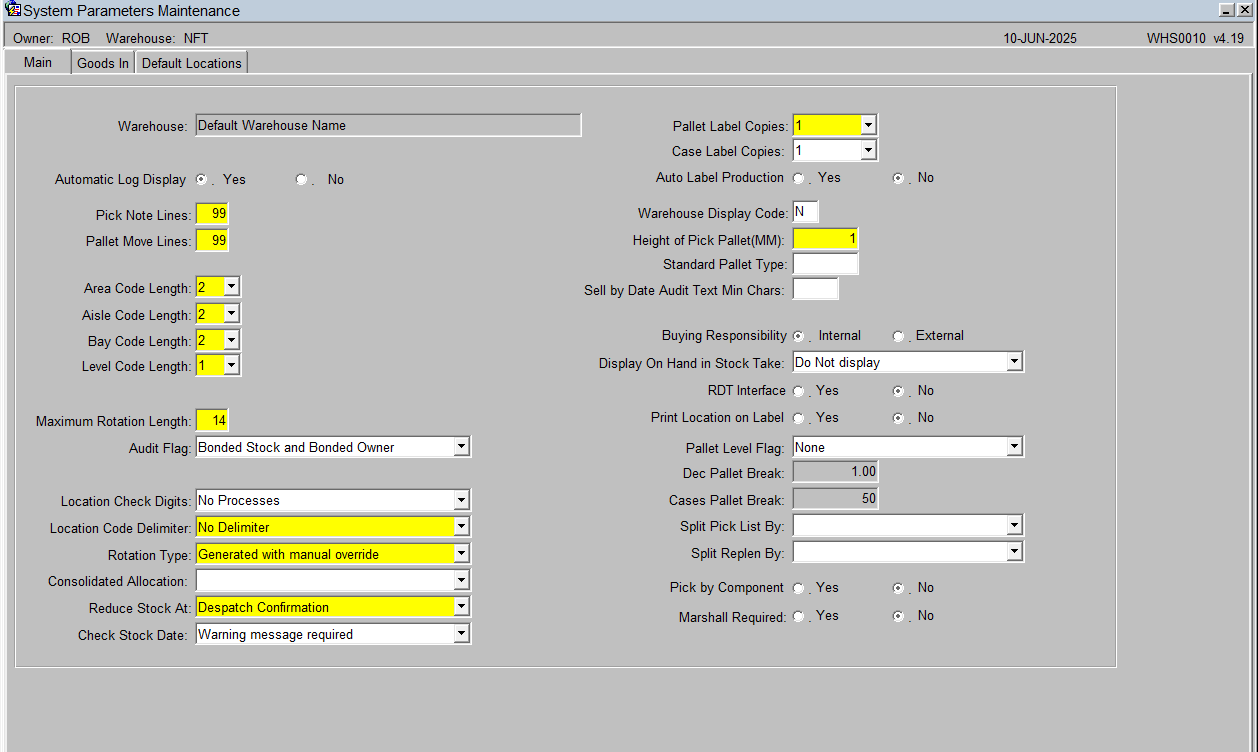The height and width of the screenshot is (752, 1258).
Task: Click the Pick Note Lines field
Action: point(213,214)
